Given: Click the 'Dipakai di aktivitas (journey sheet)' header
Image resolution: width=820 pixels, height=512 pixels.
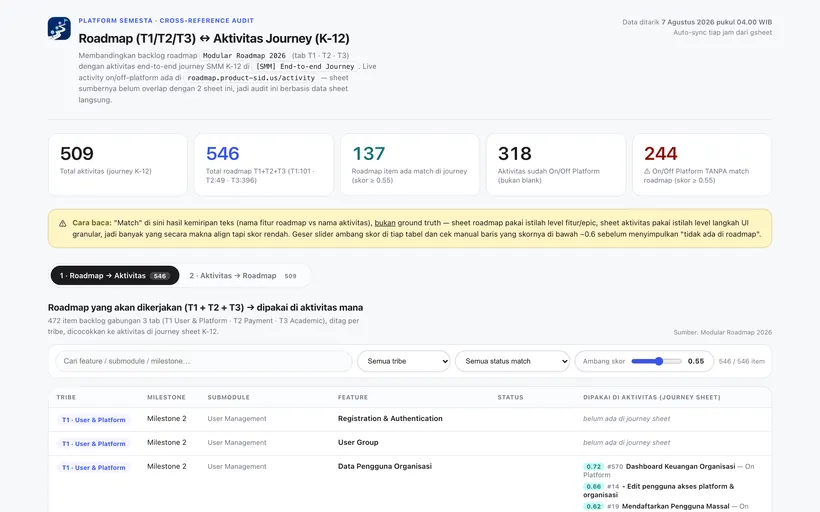Looking at the screenshot, I should [652, 397].
